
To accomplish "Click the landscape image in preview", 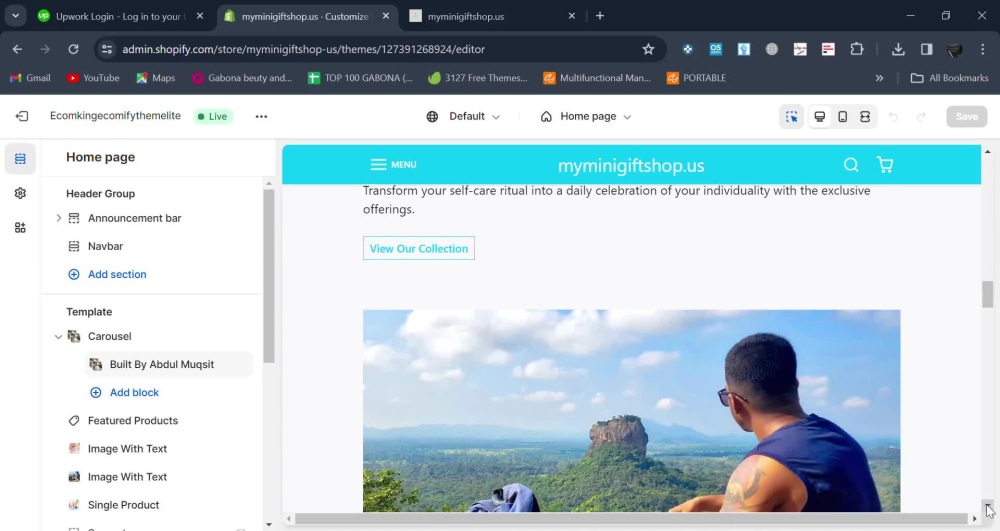I will click(631, 411).
